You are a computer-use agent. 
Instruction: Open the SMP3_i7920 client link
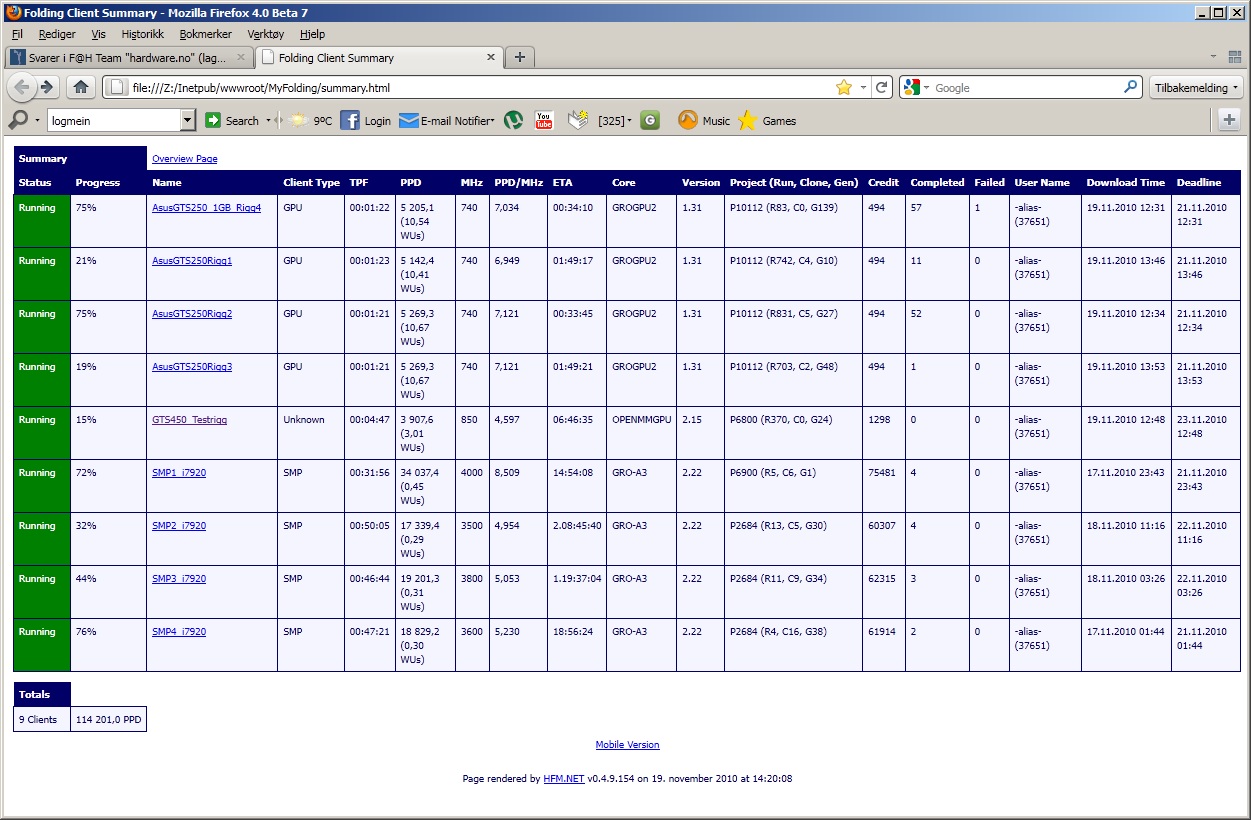(x=179, y=579)
